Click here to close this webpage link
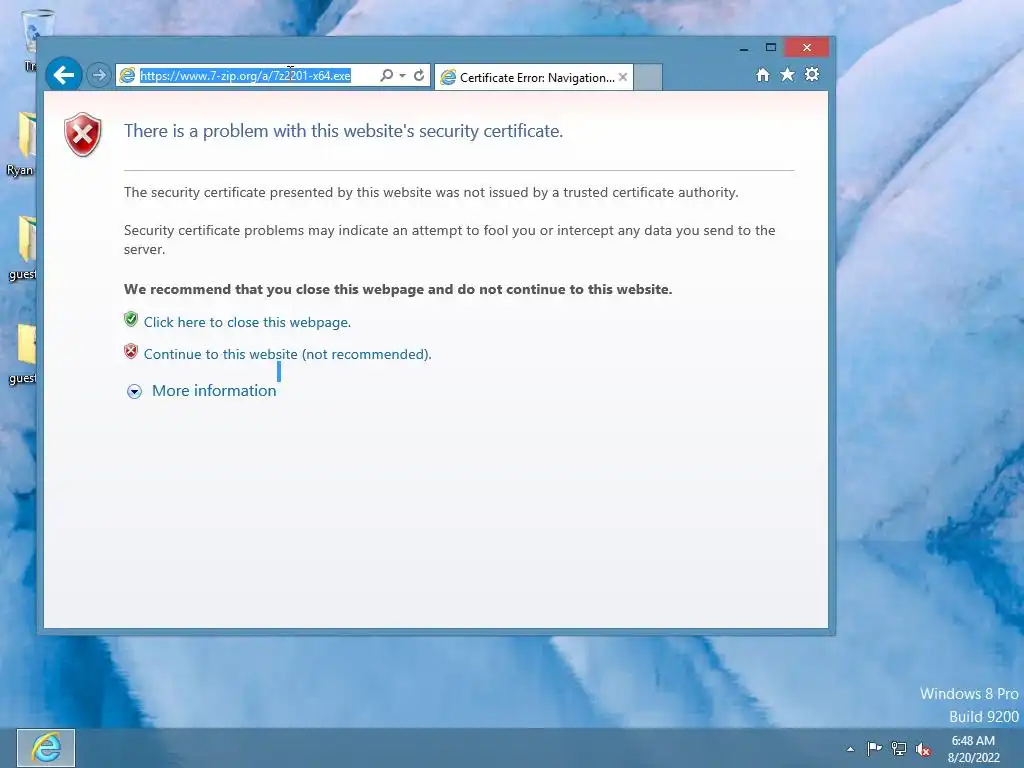This screenshot has width=1024, height=768. tap(248, 322)
